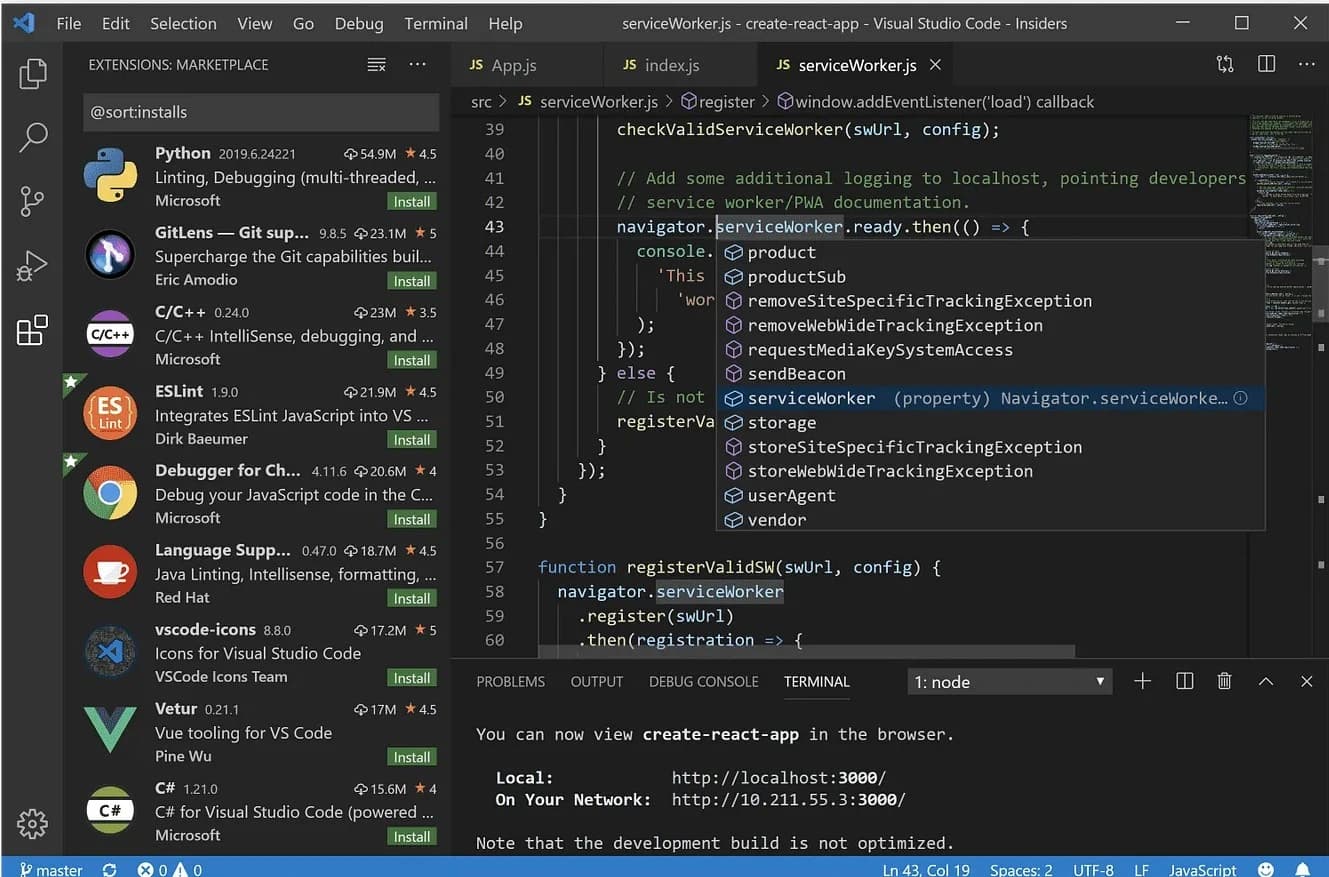Screen dimensions: 1329x877
Task: Open the Manage gear icon
Action: click(33, 823)
